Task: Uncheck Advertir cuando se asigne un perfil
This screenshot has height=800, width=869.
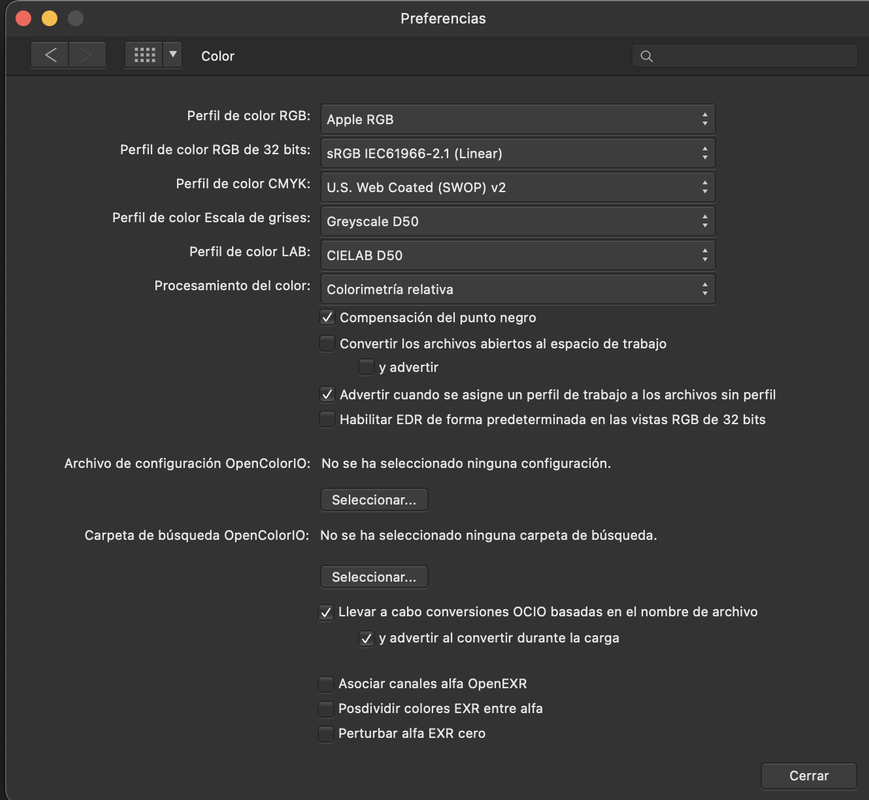Action: (x=327, y=395)
